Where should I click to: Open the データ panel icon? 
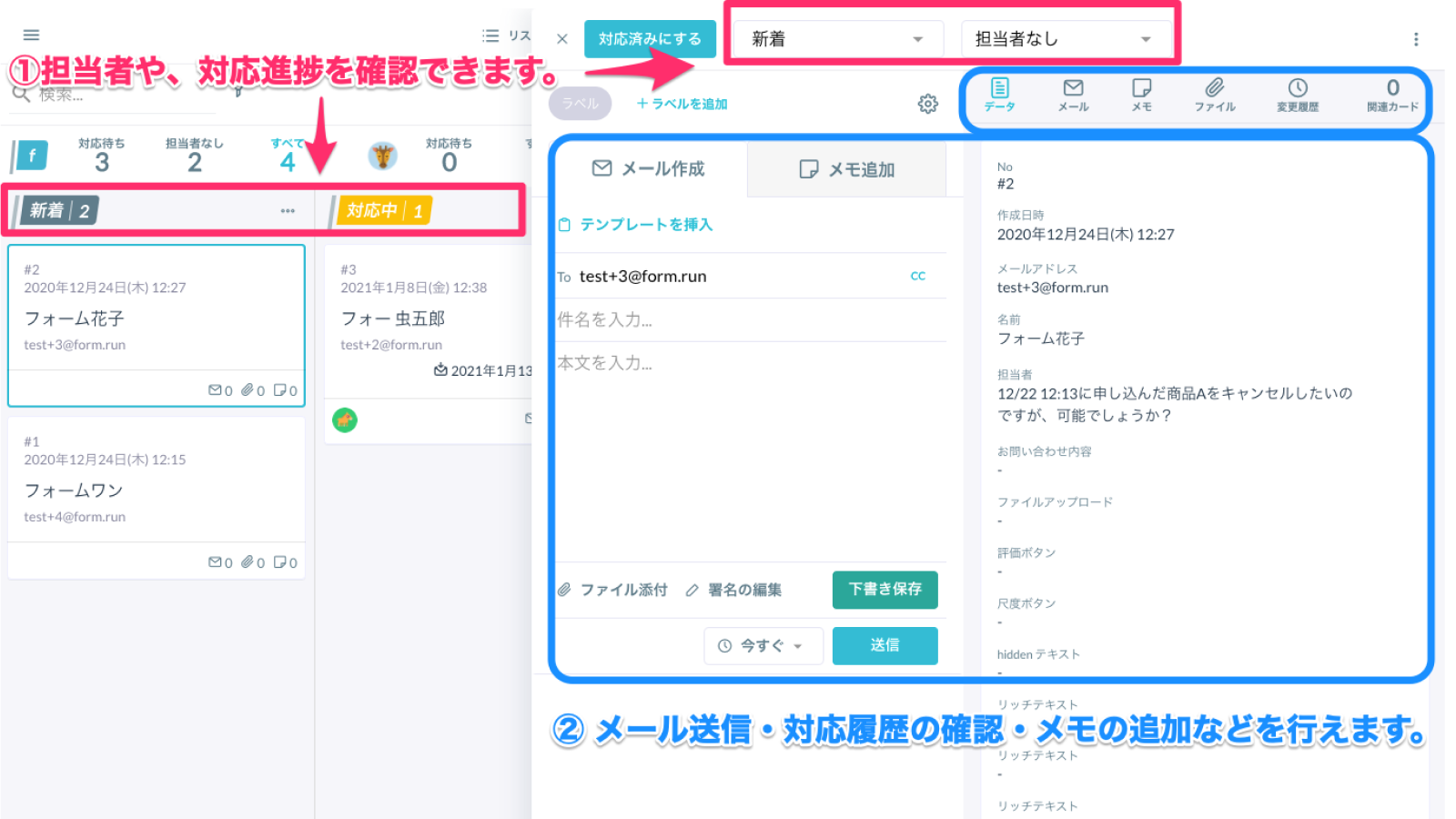pos(1000,96)
